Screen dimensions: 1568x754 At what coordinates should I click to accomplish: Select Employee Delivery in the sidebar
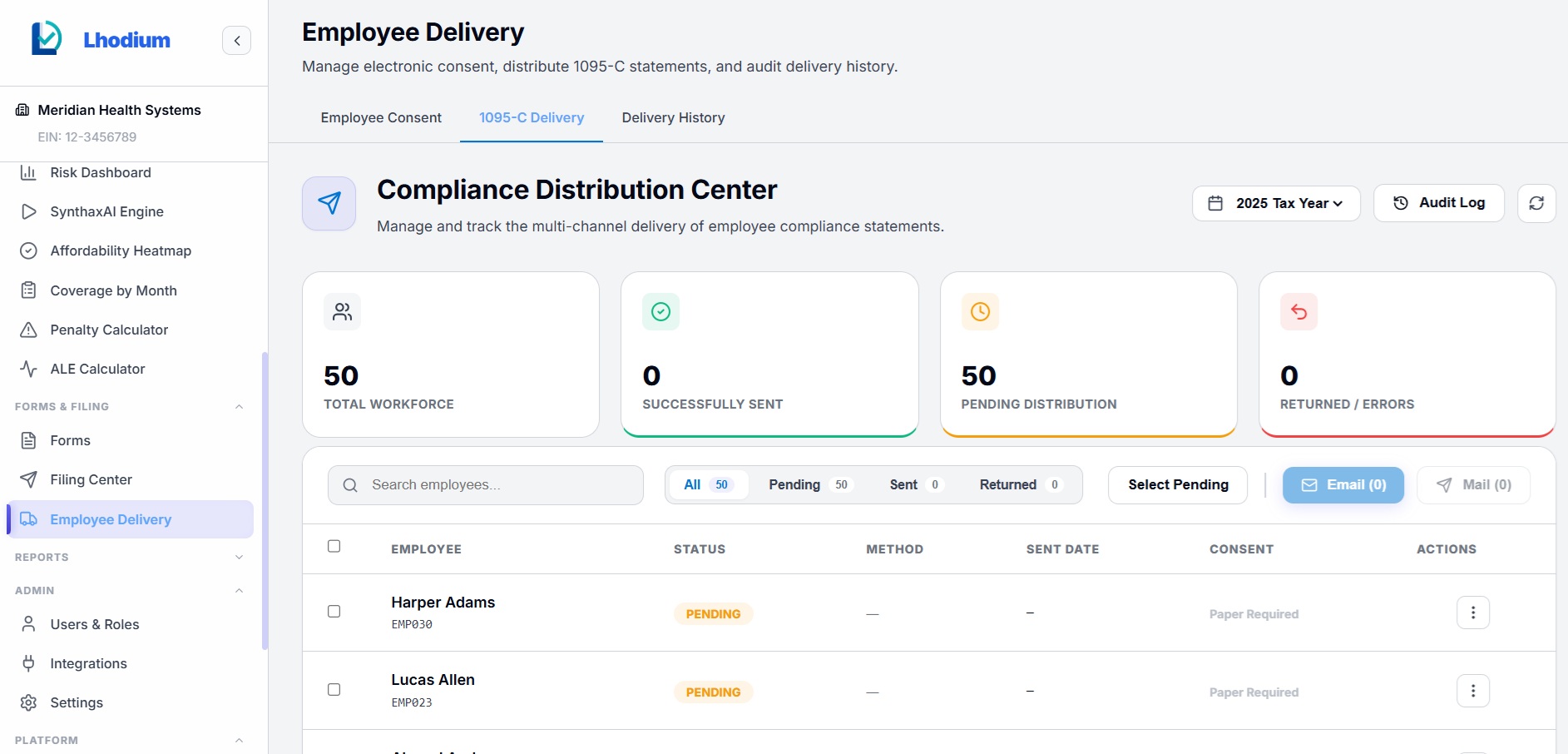click(x=129, y=519)
